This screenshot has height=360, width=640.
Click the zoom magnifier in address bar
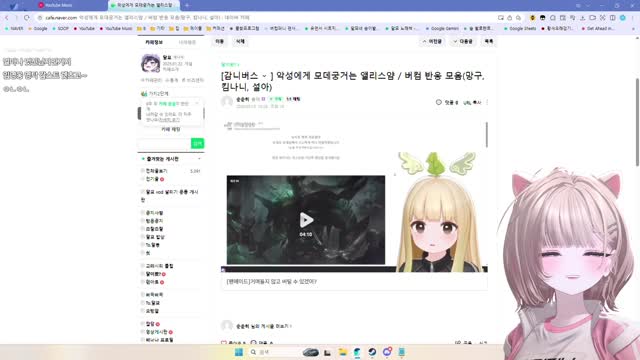coord(518,18)
